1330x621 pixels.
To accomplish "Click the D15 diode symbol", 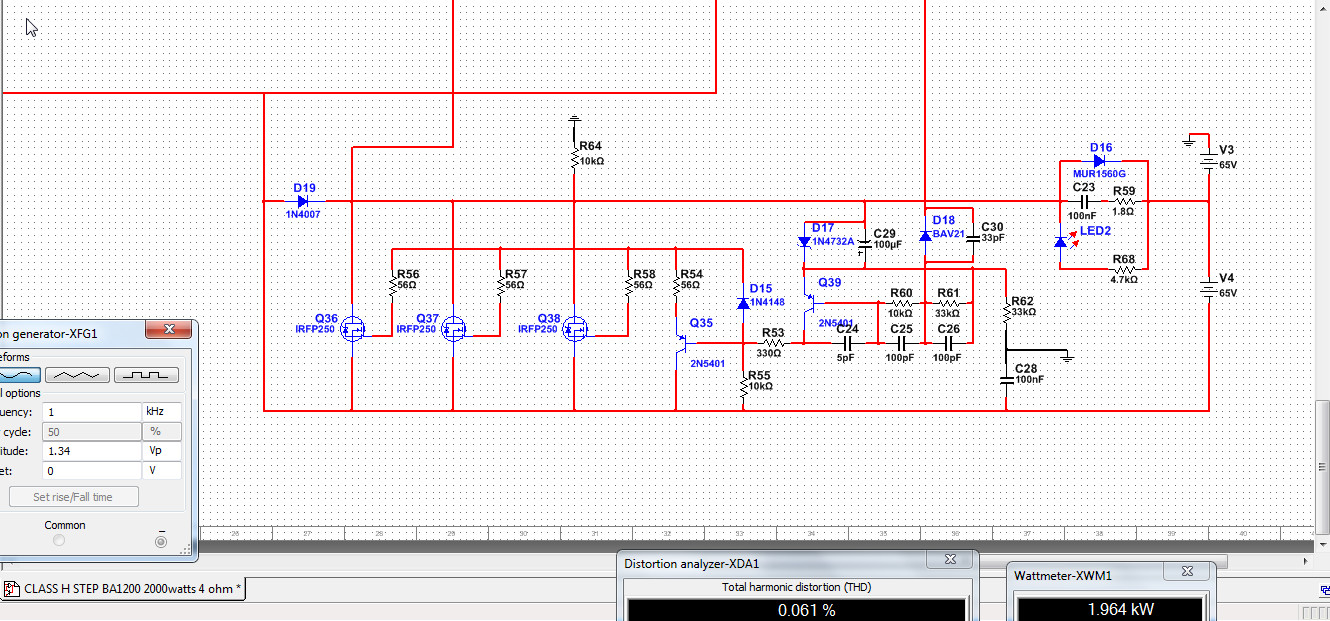I will pyautogui.click(x=743, y=302).
